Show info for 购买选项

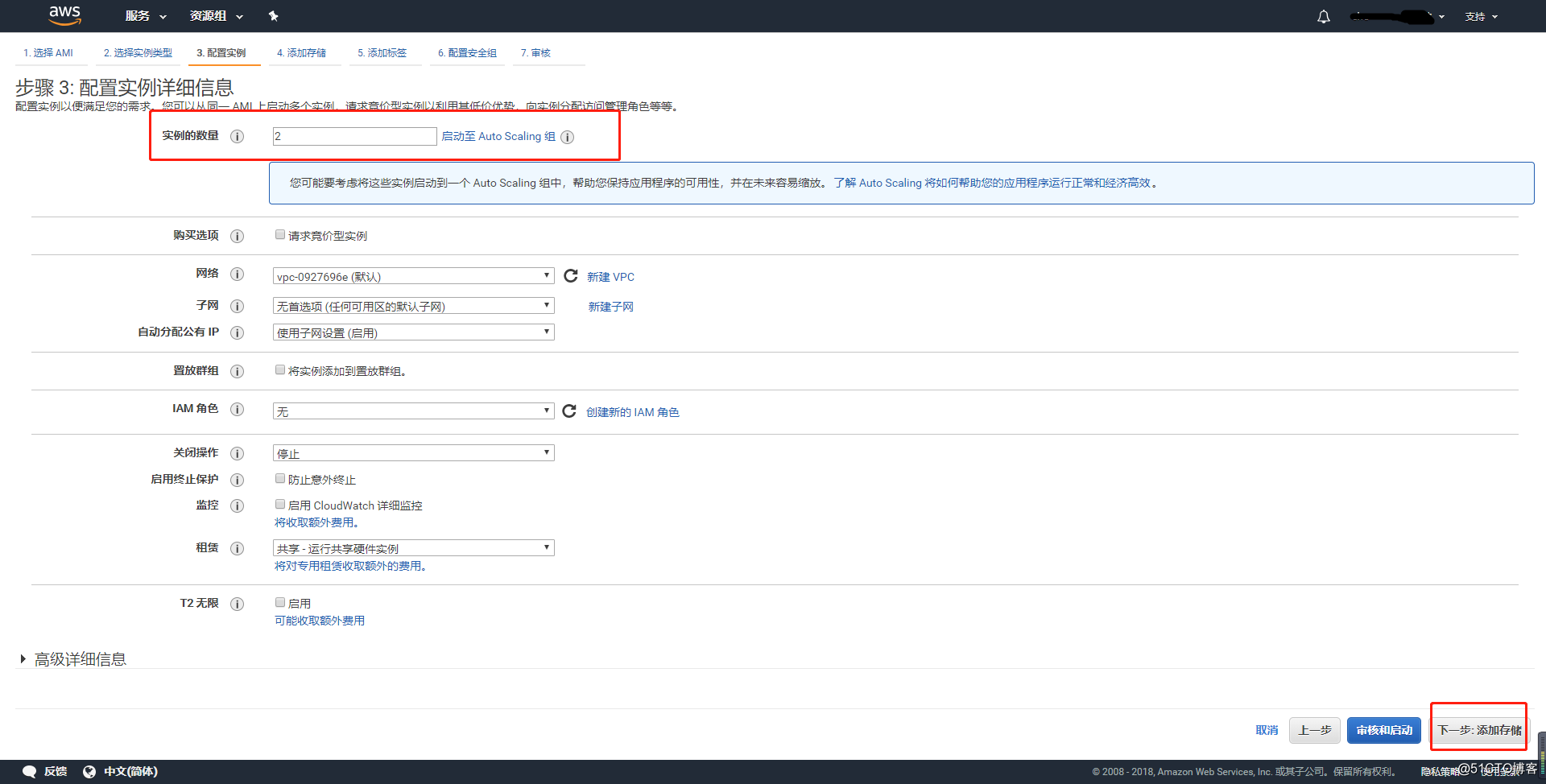(238, 236)
